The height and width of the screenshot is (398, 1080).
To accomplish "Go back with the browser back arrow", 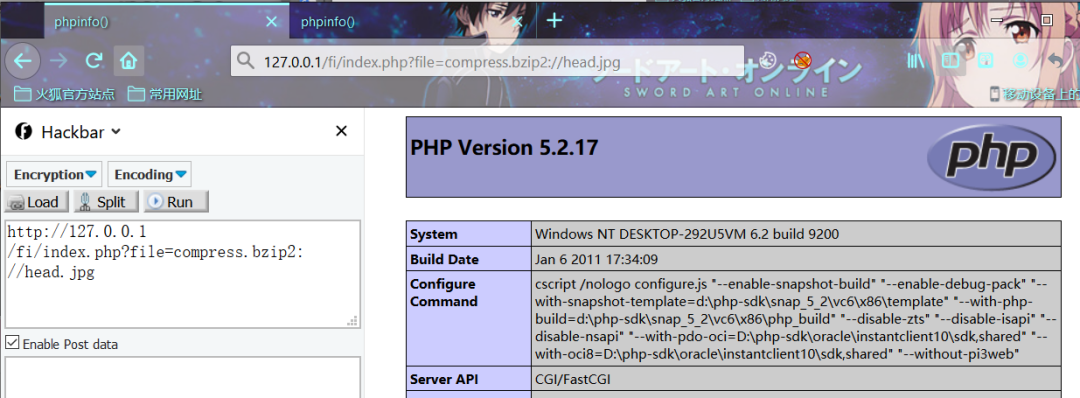I will point(23,61).
